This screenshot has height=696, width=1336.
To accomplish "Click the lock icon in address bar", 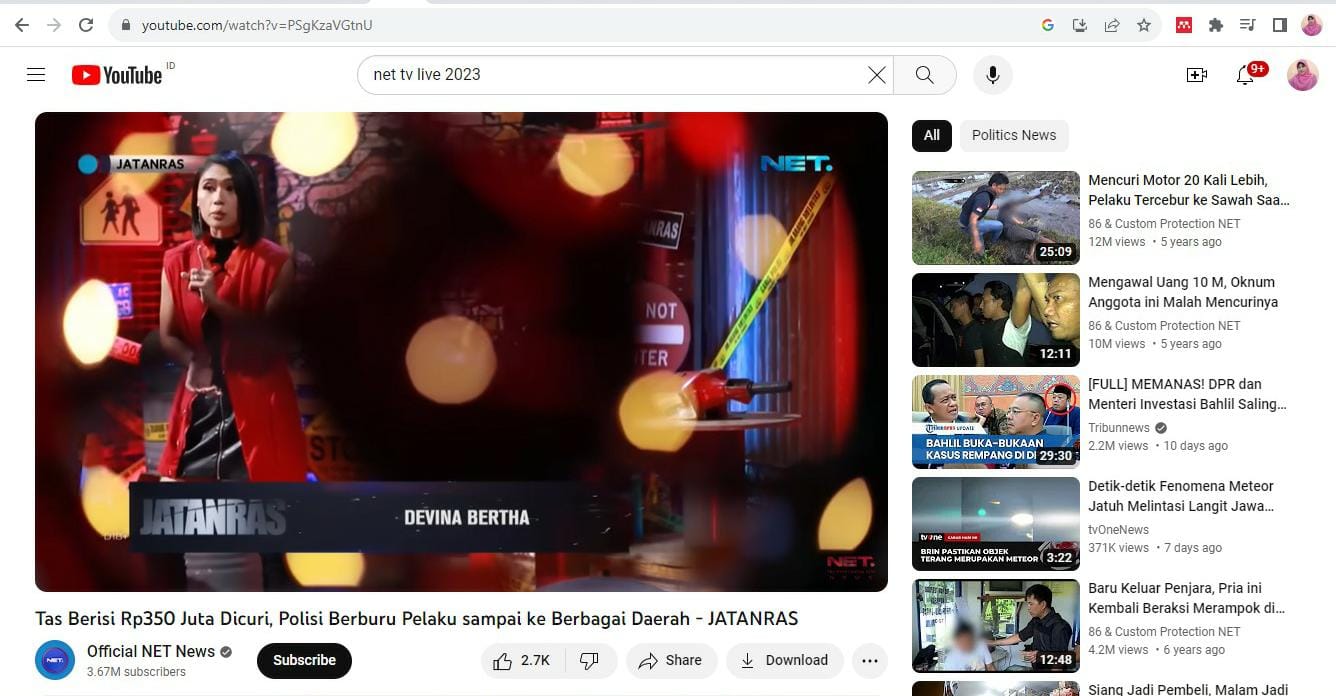I will (x=125, y=25).
